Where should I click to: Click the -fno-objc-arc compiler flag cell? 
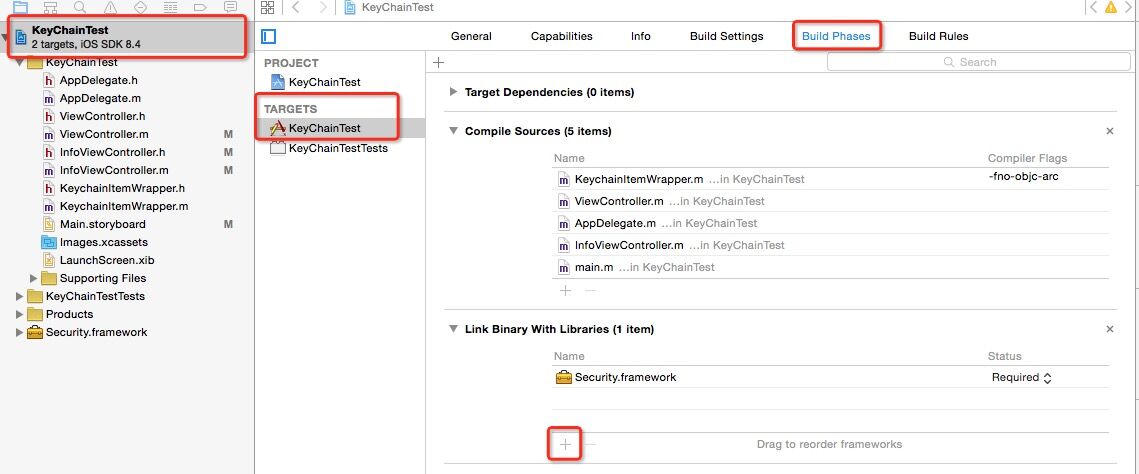tap(1024, 176)
